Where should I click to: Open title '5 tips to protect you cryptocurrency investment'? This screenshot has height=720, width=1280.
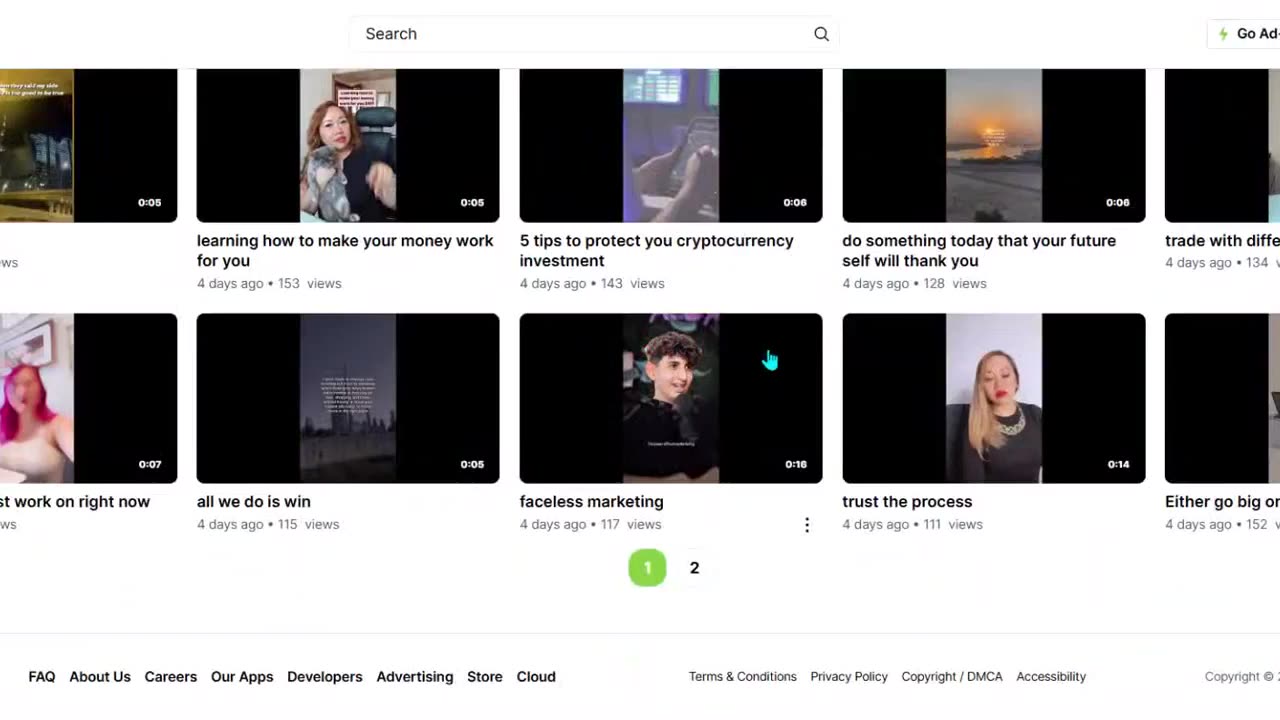point(656,251)
